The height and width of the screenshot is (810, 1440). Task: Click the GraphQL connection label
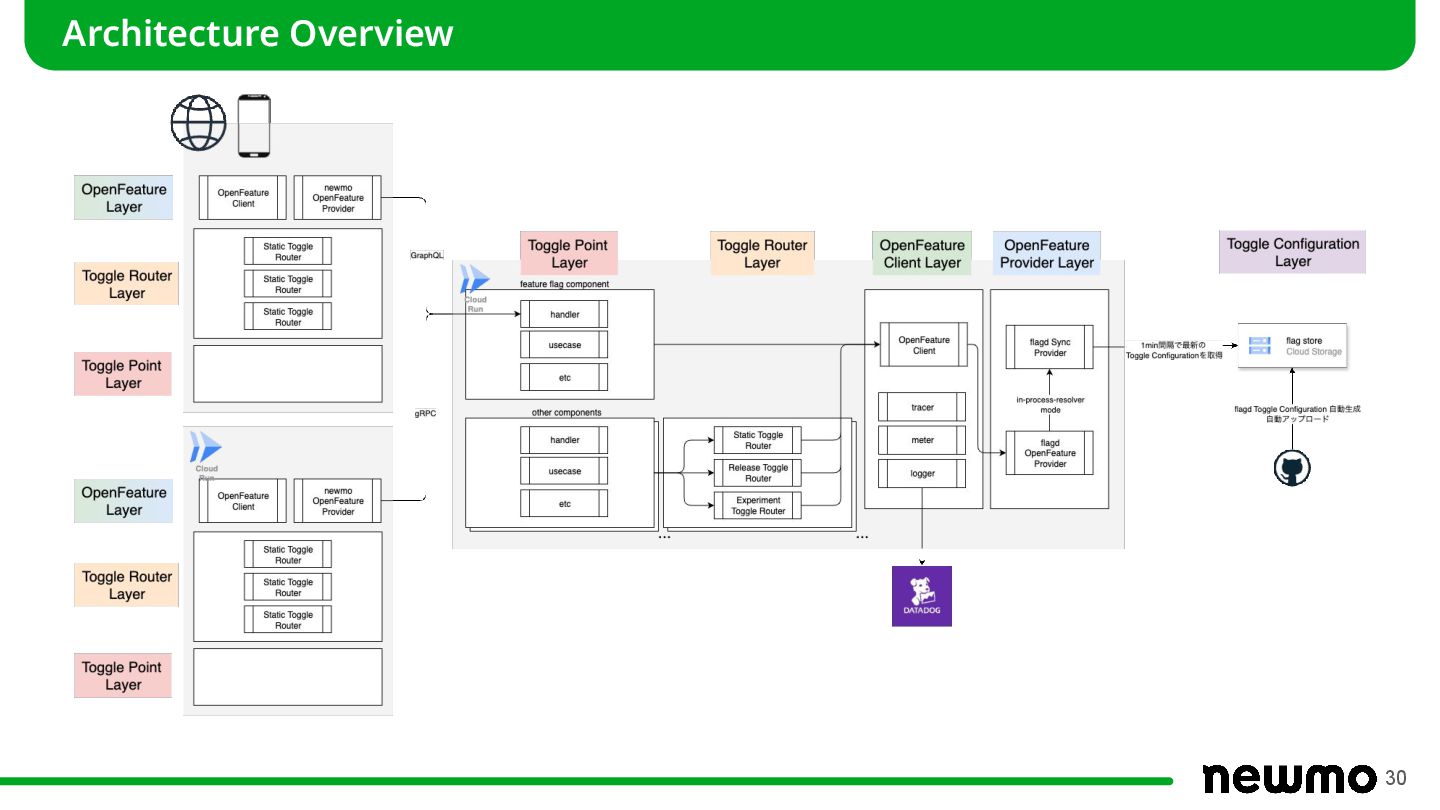(x=427, y=255)
